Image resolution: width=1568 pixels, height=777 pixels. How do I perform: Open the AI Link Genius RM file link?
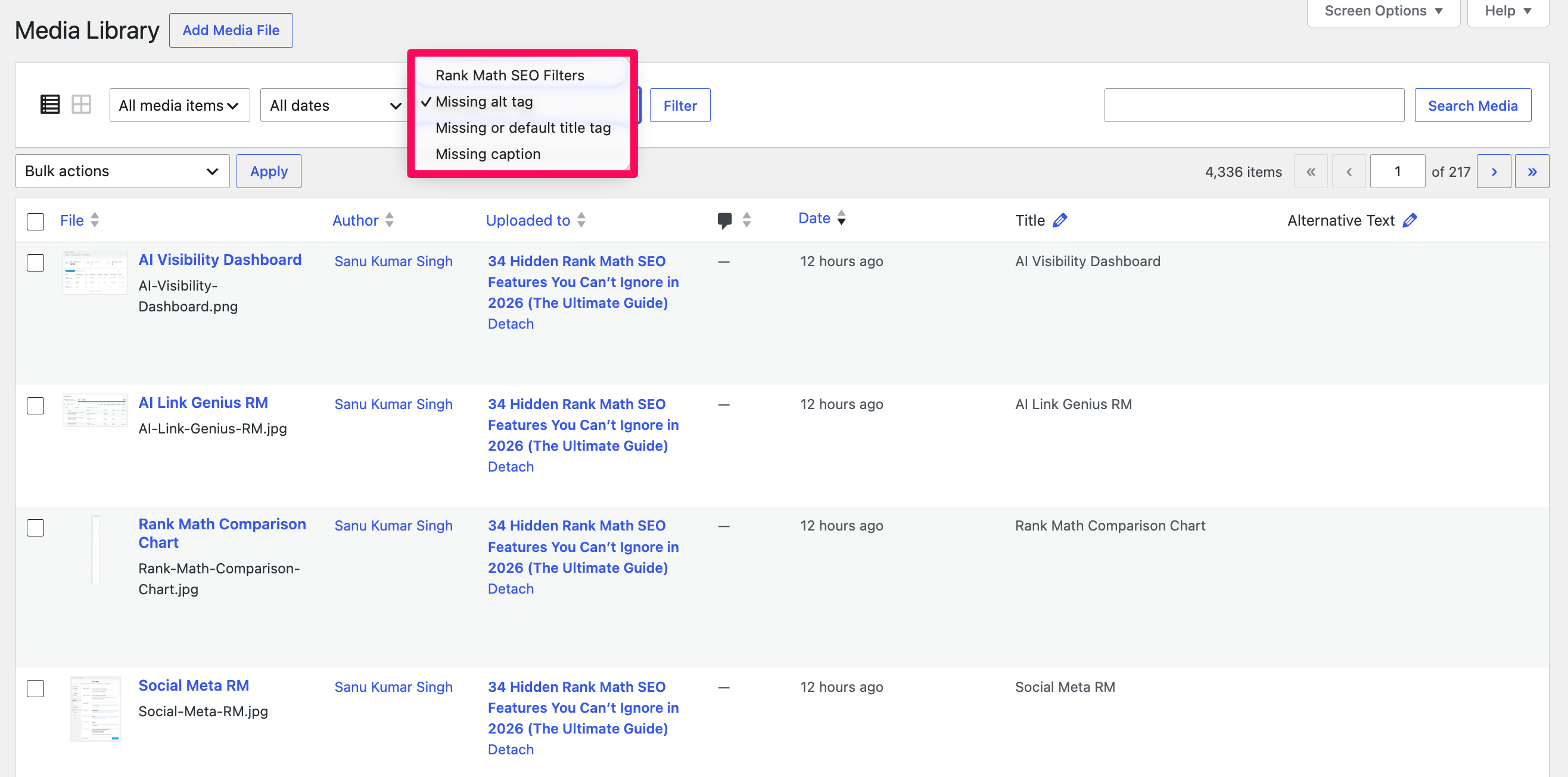click(203, 403)
